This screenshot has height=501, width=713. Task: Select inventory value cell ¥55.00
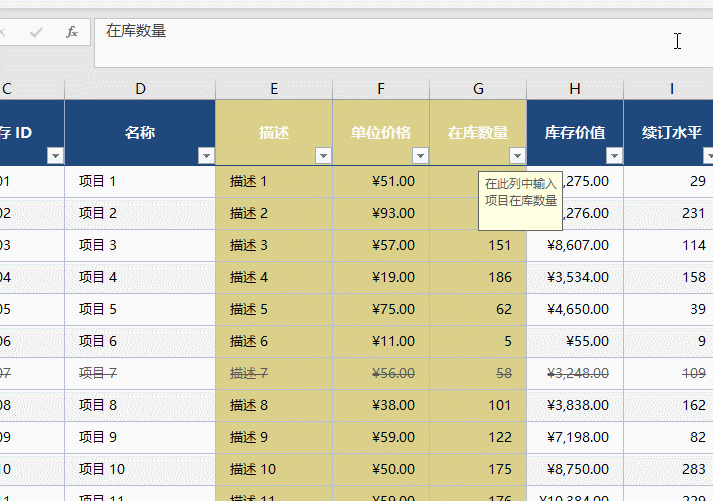575,341
